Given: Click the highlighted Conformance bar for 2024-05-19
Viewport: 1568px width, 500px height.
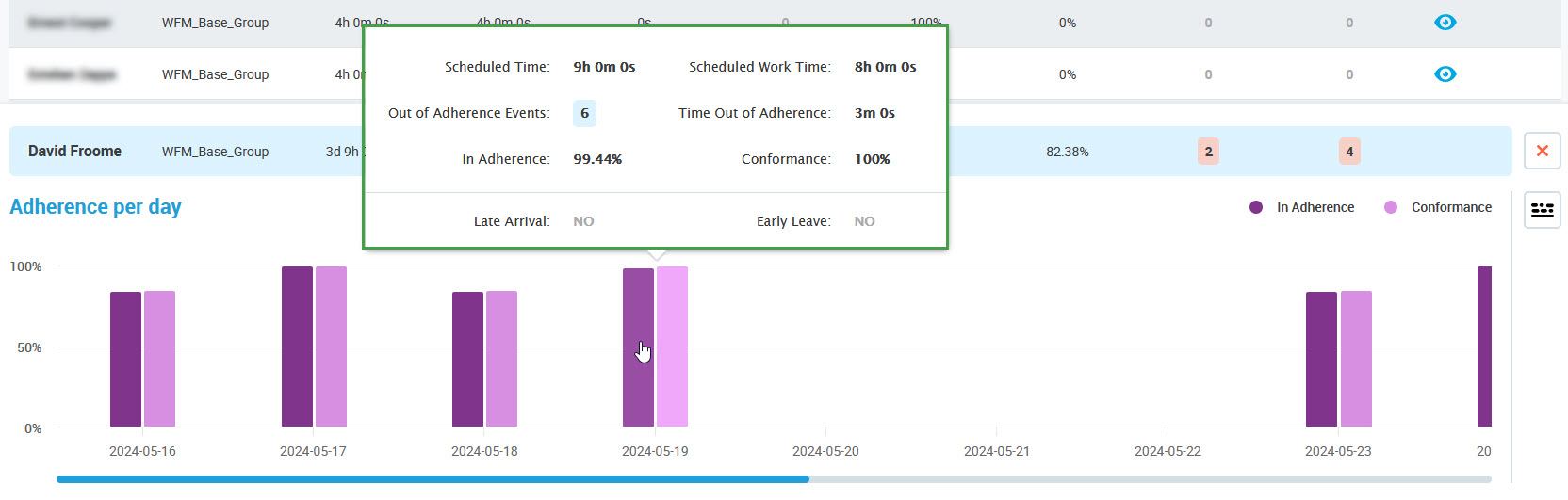Looking at the screenshot, I should [672, 347].
